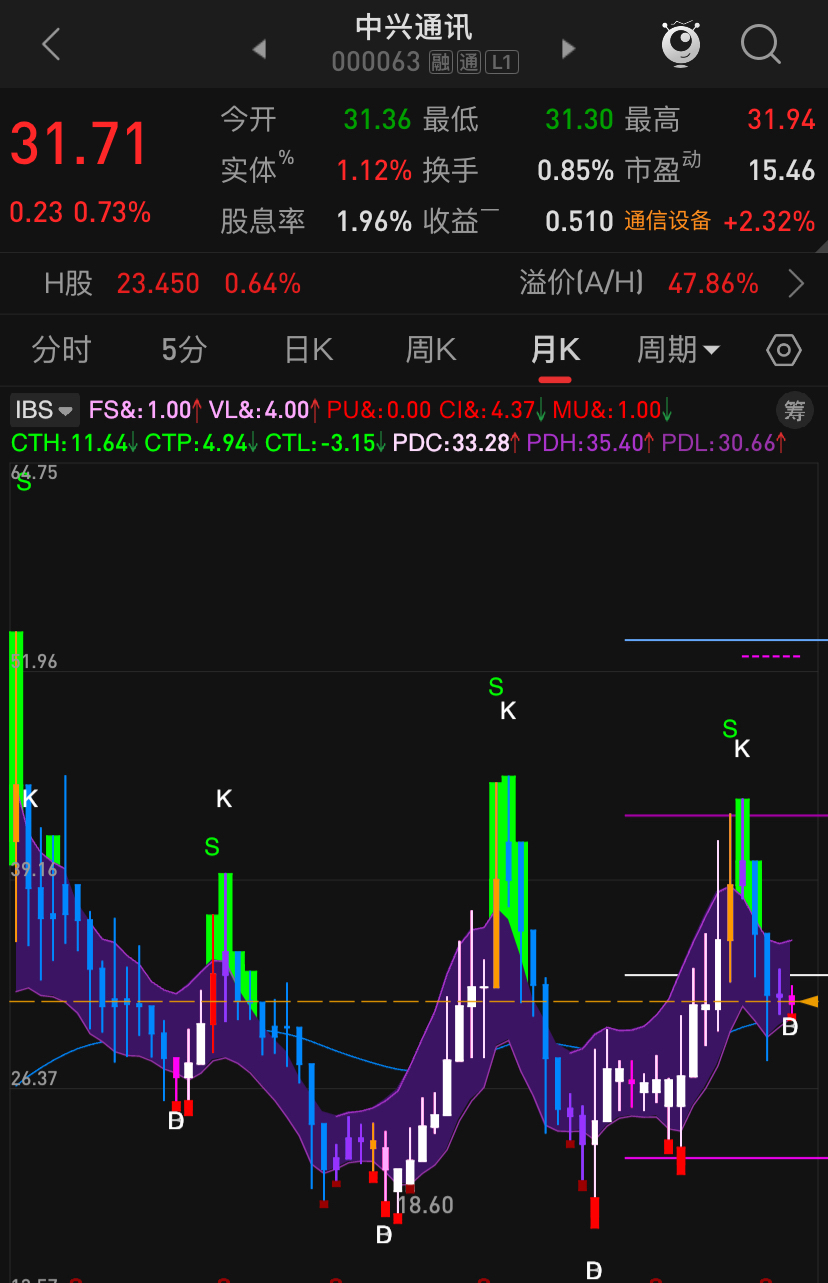
Task: Tap the 市盈 15.46 value
Action: pos(782,171)
